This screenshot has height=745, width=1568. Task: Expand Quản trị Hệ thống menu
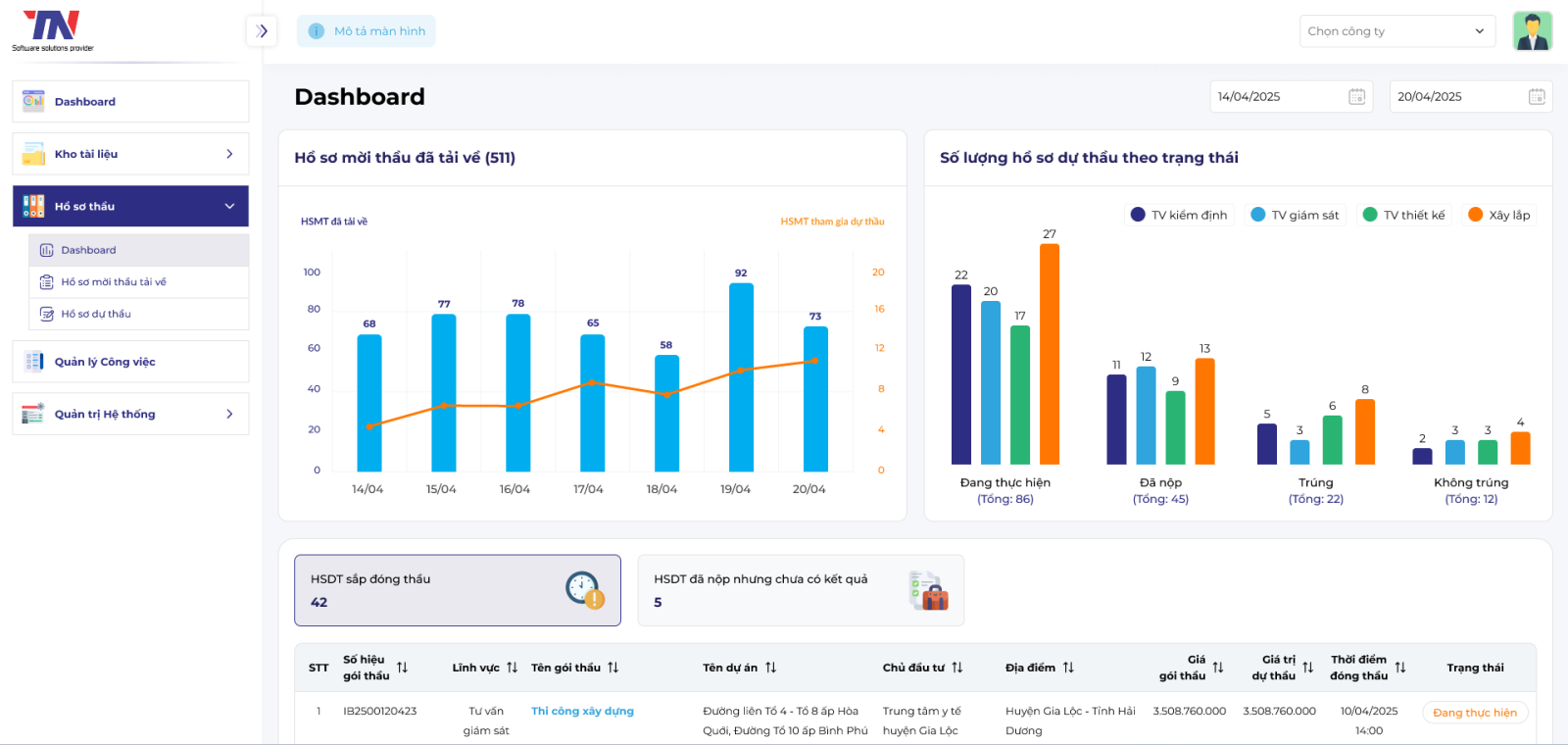pos(130,415)
